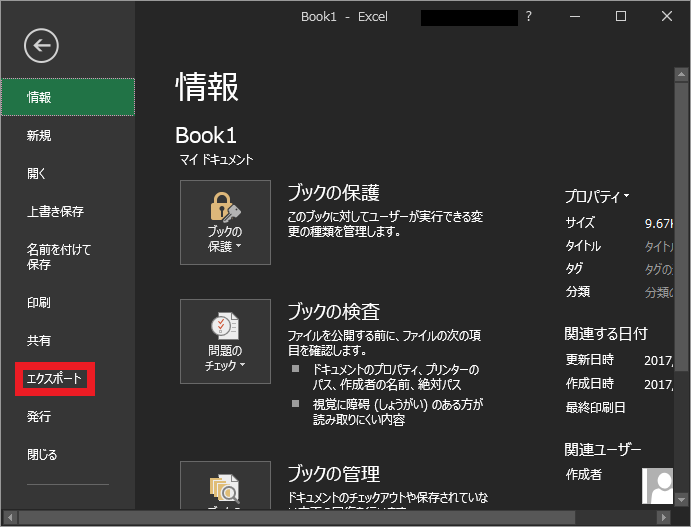Click the マイ ドキュメント location text
This screenshot has height=527, width=691.
pyautogui.click(x=216, y=160)
